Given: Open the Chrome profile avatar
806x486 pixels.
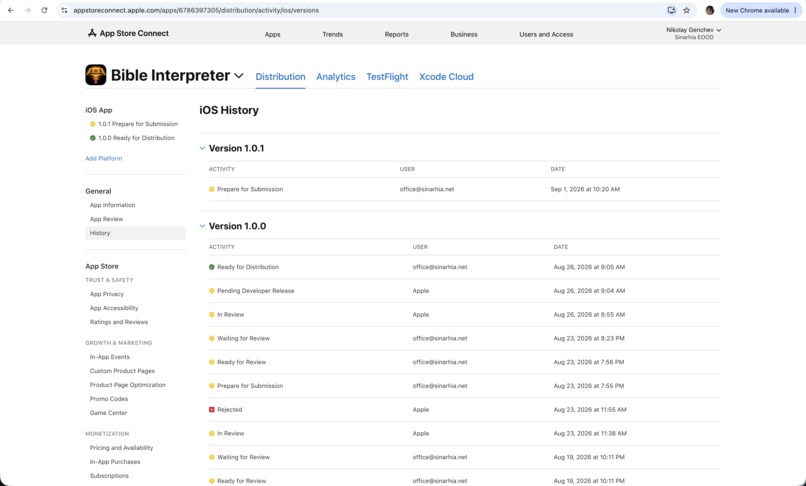Looking at the screenshot, I should tap(710, 10).
